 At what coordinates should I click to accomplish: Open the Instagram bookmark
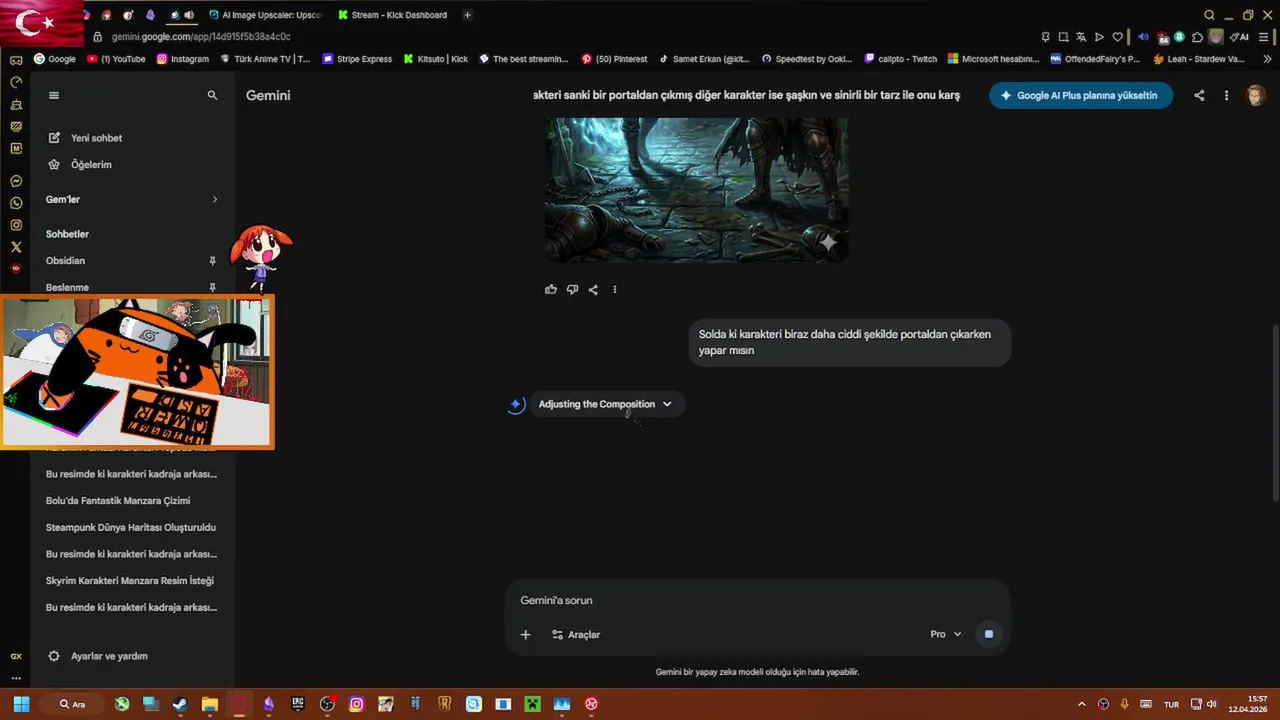tap(183, 59)
